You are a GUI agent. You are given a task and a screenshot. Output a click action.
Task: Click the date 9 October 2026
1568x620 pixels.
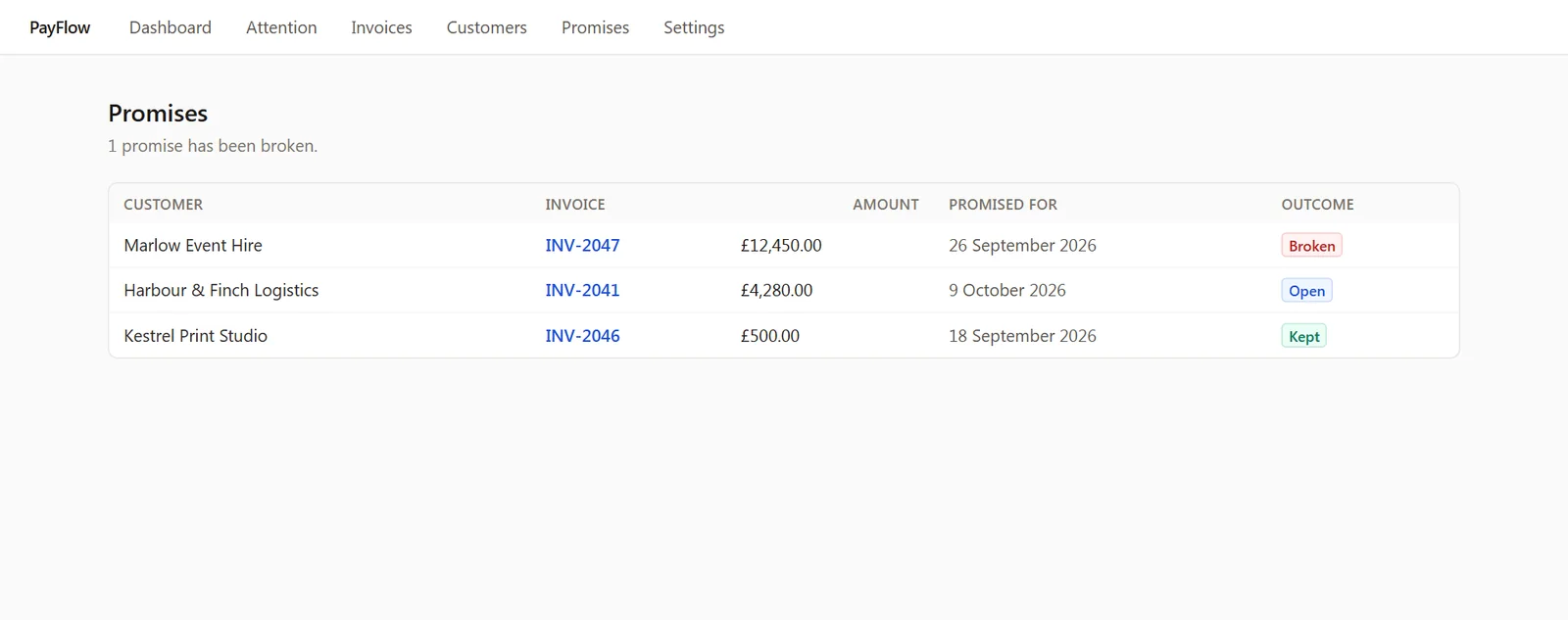pos(1006,290)
